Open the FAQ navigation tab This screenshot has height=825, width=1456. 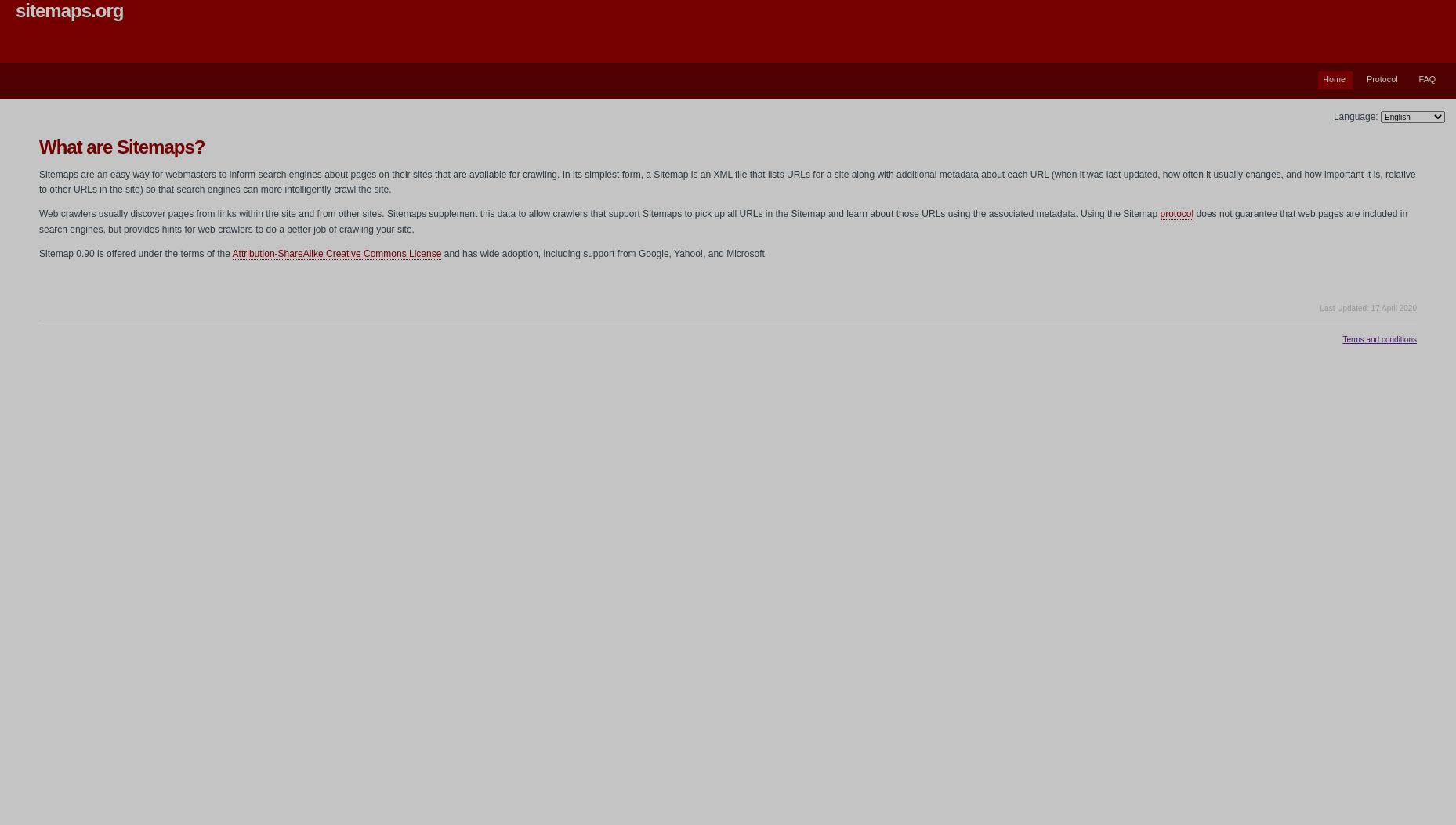(x=1426, y=80)
